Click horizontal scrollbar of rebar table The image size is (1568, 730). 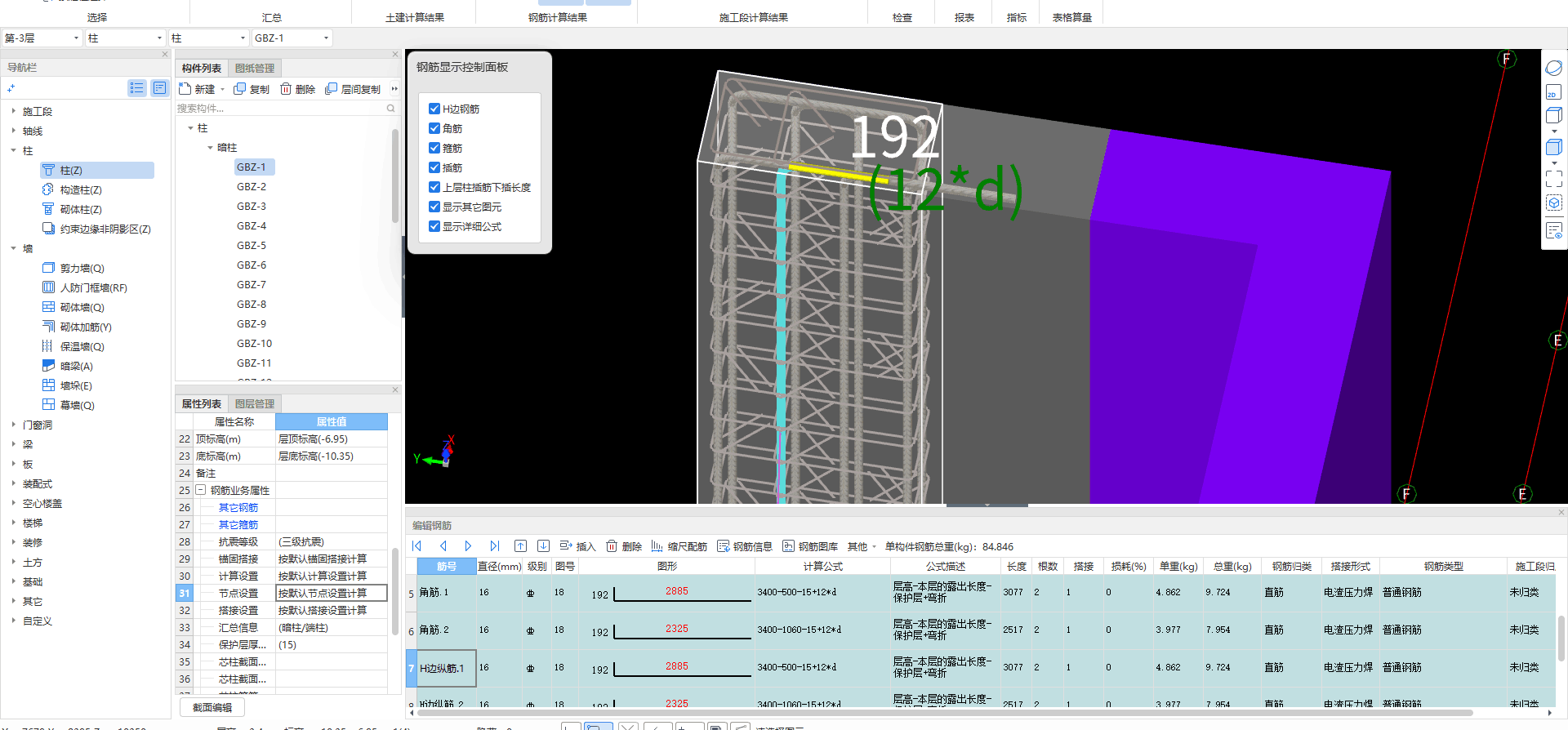pos(945,713)
